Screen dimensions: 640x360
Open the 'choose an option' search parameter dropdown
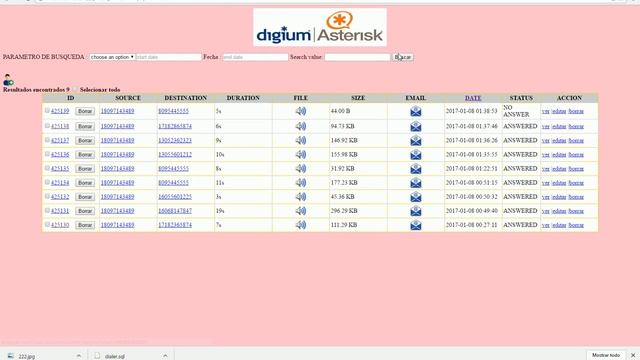click(112, 57)
